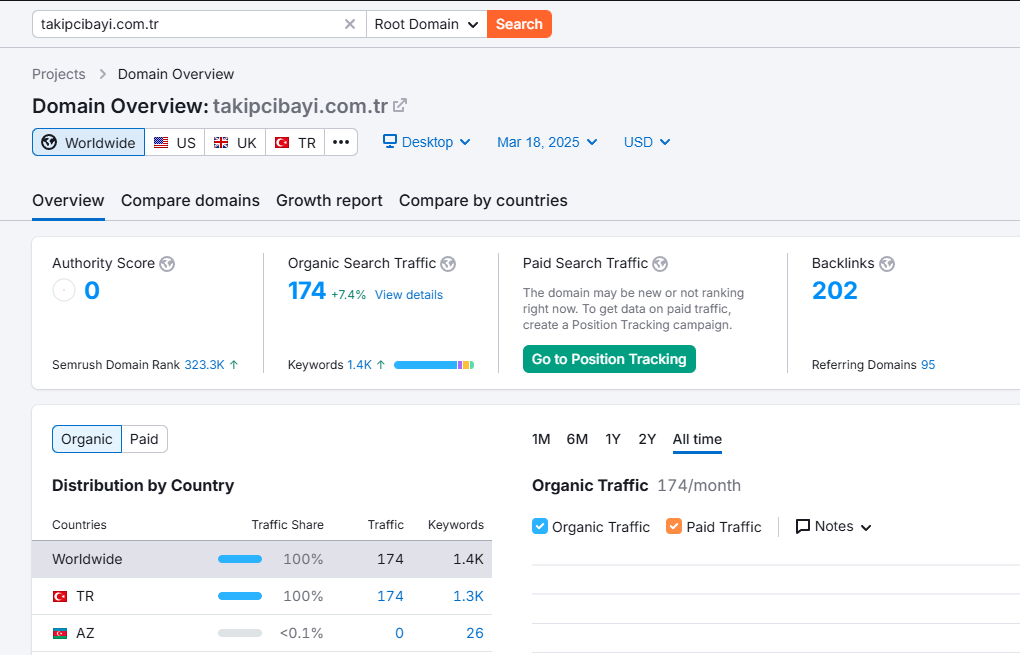This screenshot has width=1020, height=655.
Task: Switch distribution to the Paid toggle
Action: 144,439
